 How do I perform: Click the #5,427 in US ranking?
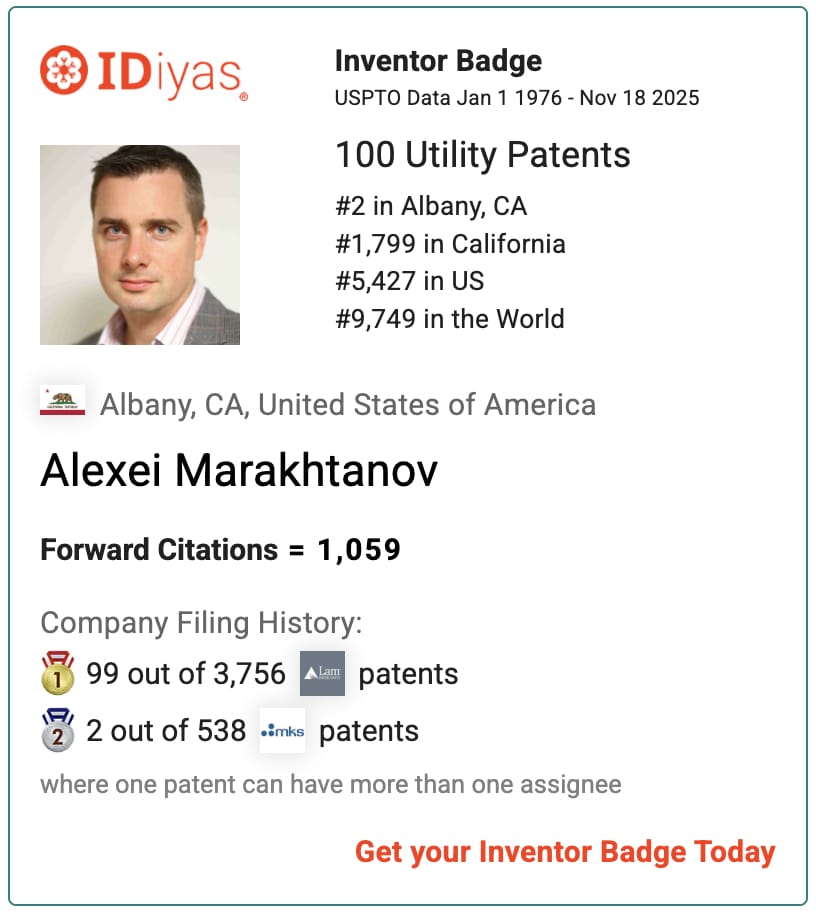click(x=409, y=281)
